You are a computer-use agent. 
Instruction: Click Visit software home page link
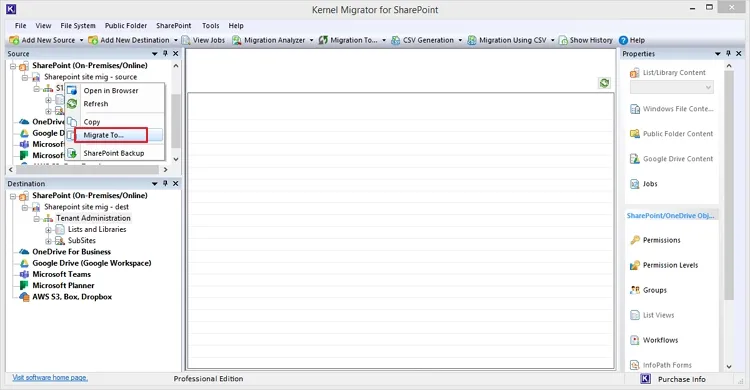pos(50,378)
